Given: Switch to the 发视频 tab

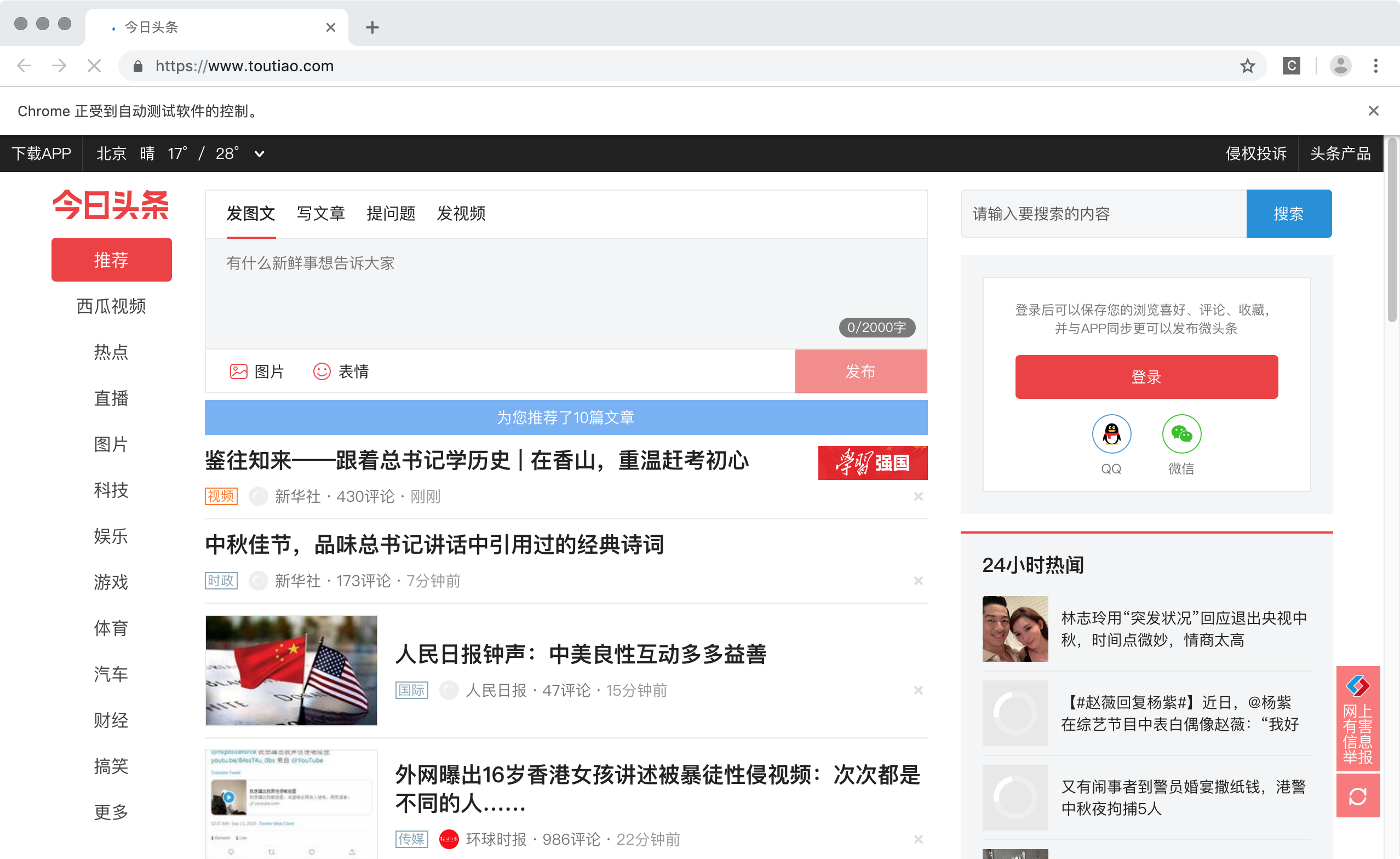Looking at the screenshot, I should 461,214.
